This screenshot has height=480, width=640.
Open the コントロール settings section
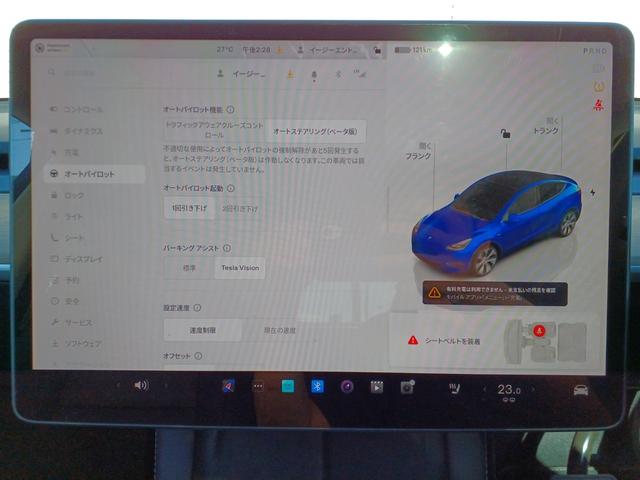(x=76, y=109)
